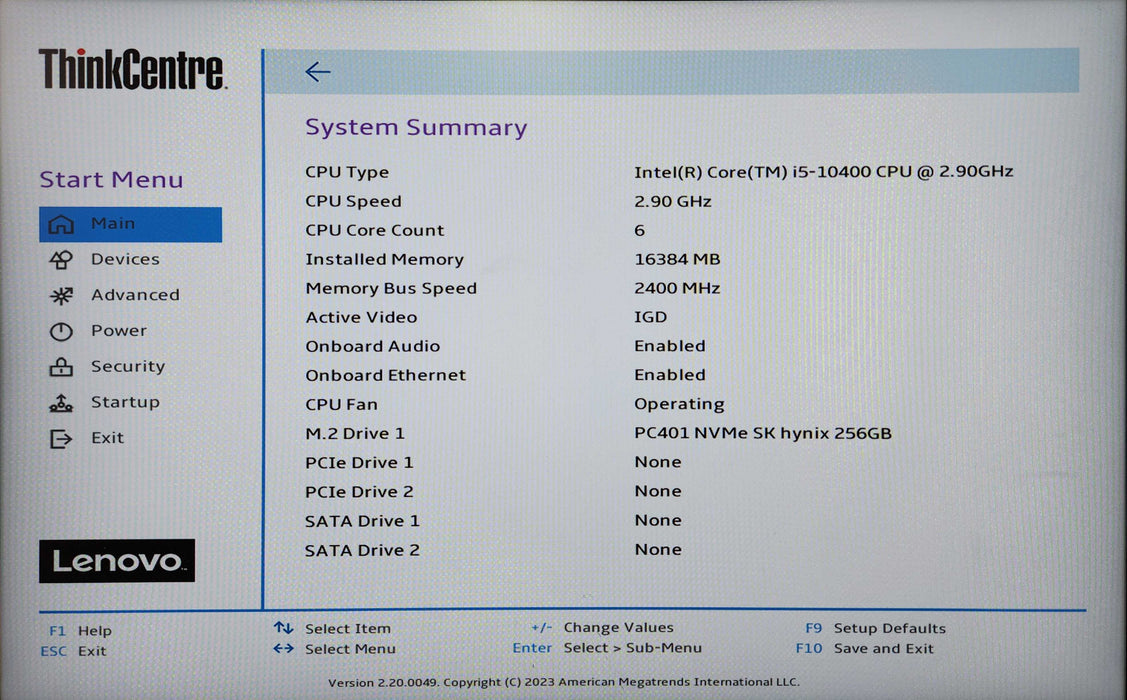Select the CPU Type label
The image size is (1127, 700).
[347, 172]
